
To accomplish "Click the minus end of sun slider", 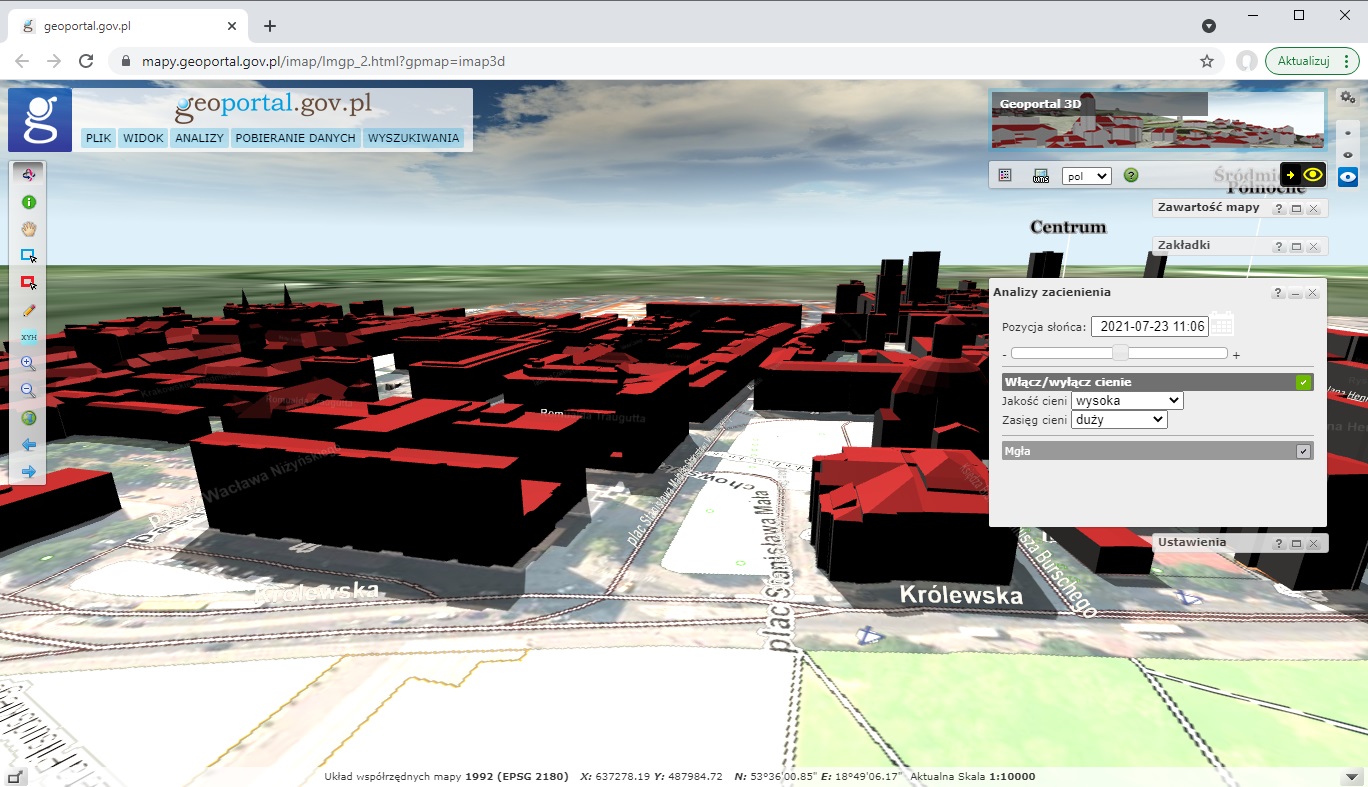I will tap(1004, 355).
